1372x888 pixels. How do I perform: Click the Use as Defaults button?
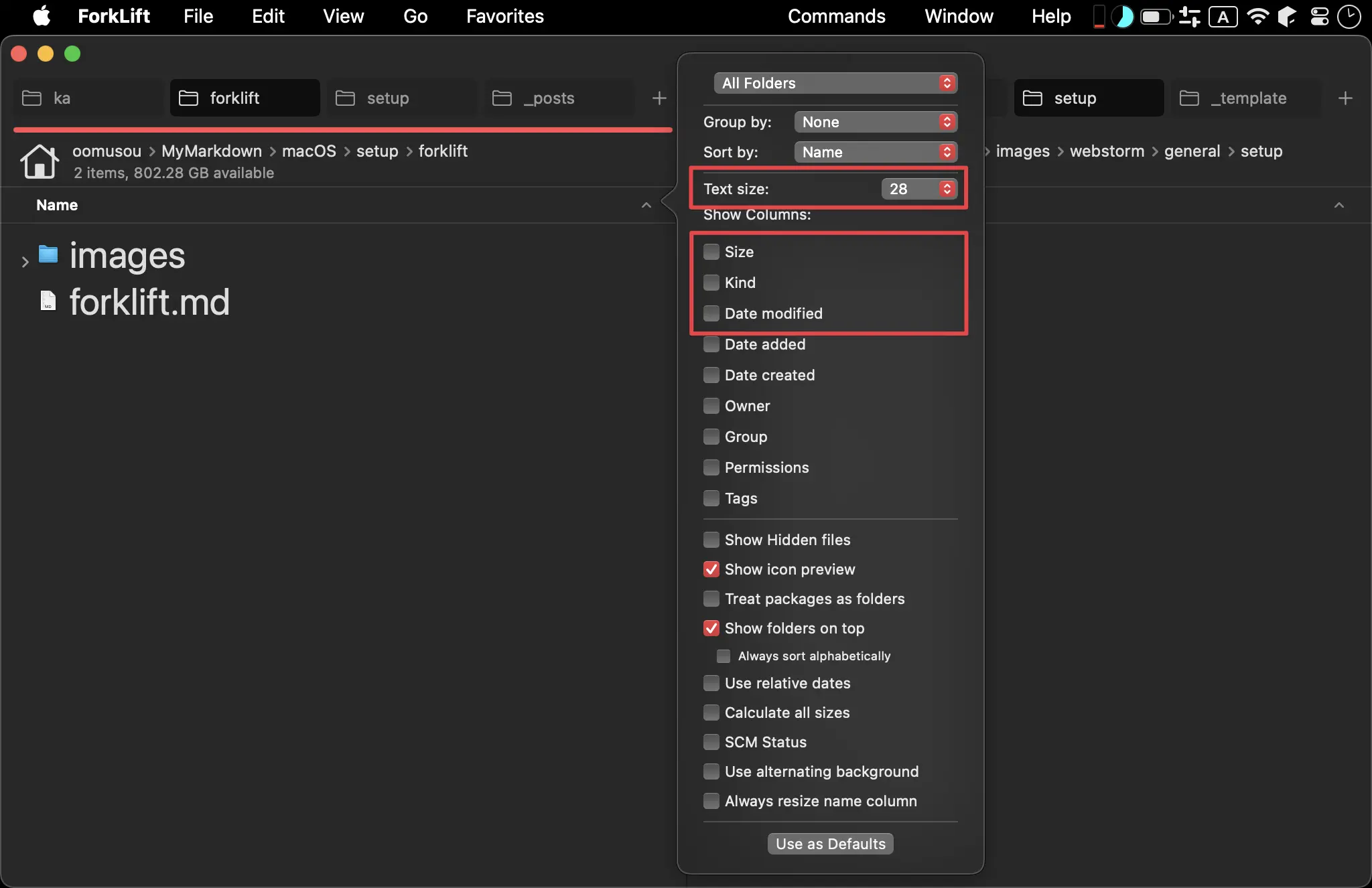coord(831,844)
